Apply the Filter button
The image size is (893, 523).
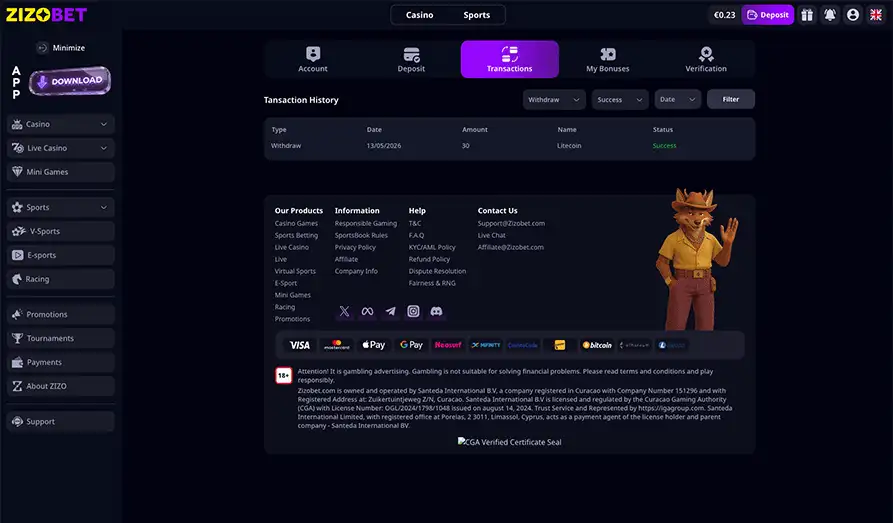click(731, 99)
